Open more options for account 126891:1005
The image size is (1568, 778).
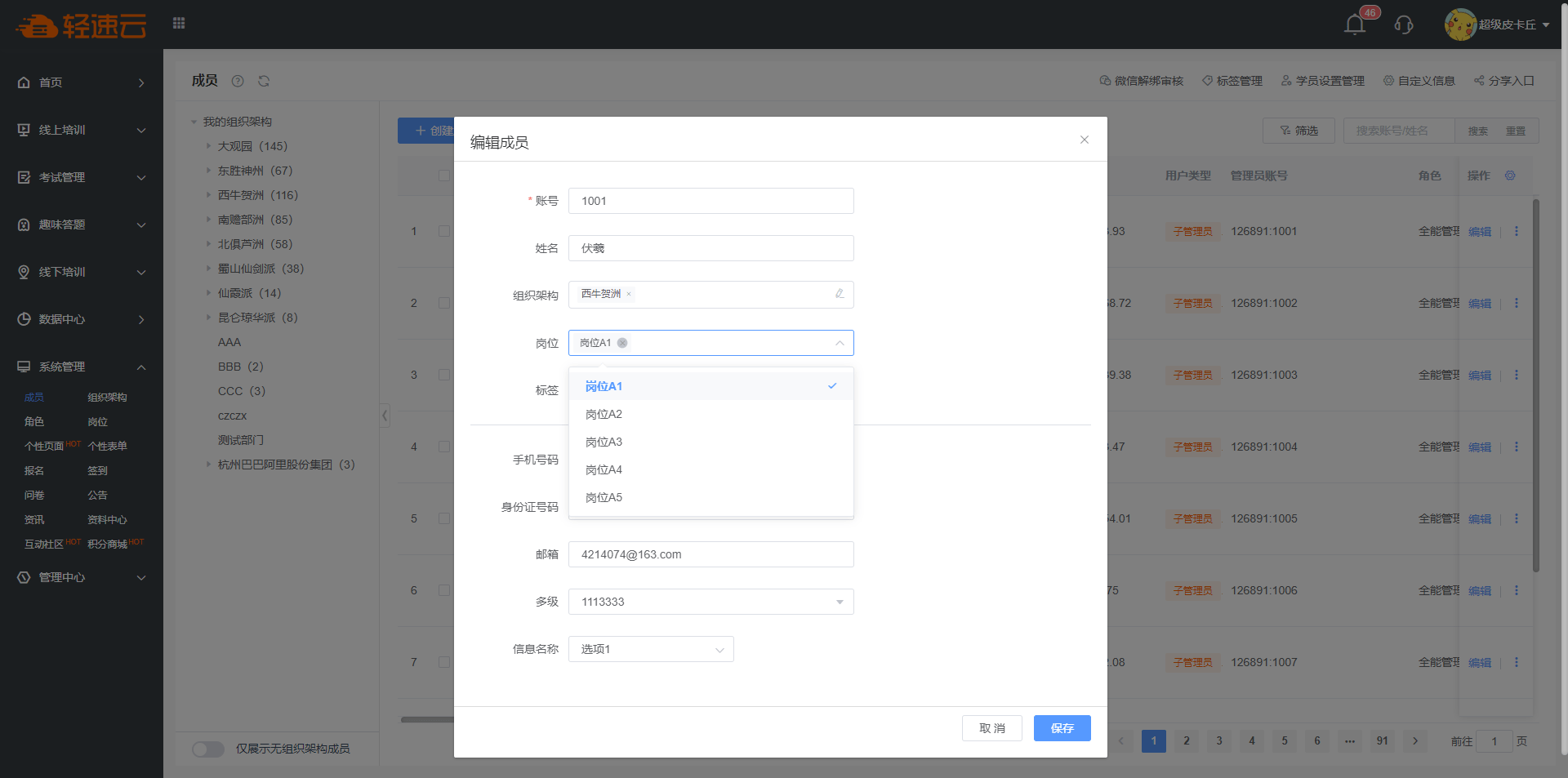coord(1517,518)
